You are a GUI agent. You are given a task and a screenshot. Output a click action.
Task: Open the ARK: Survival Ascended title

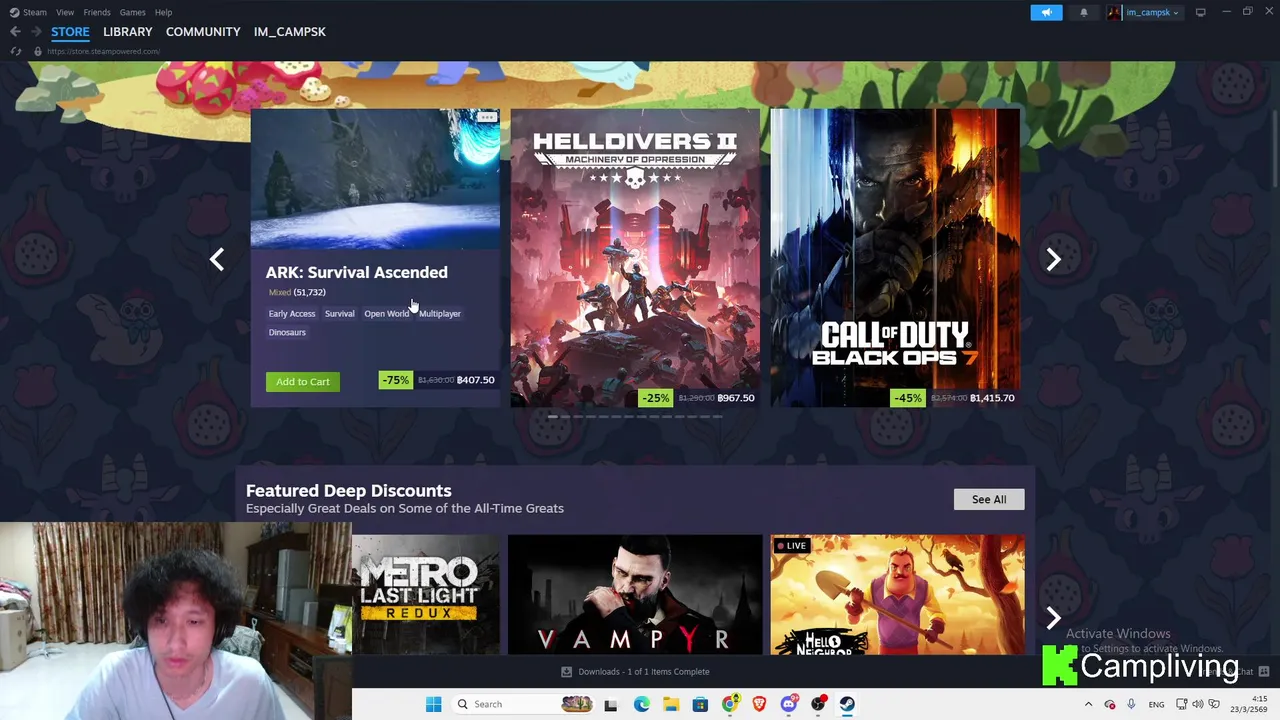coord(356,272)
